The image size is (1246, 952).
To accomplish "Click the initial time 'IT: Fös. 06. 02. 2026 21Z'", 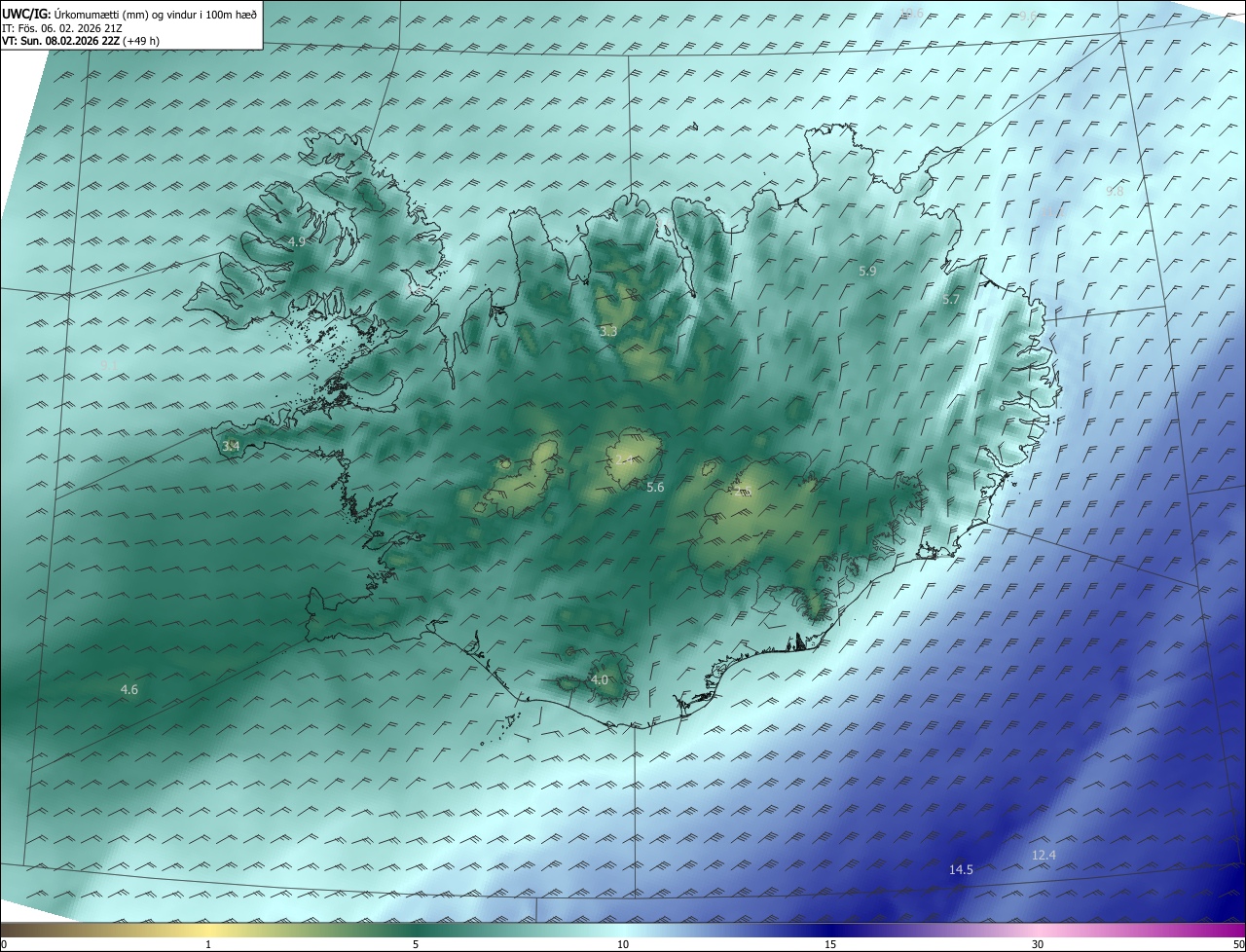I will [63, 28].
